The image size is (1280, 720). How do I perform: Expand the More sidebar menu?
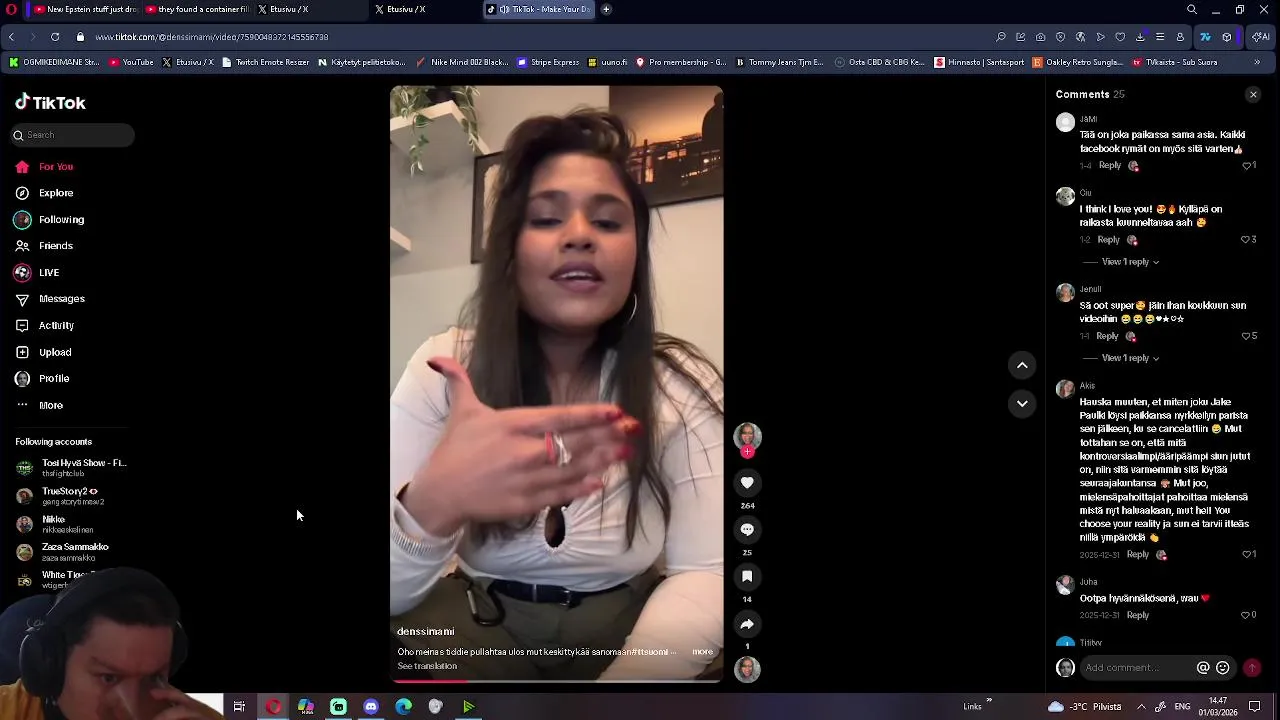click(40, 405)
